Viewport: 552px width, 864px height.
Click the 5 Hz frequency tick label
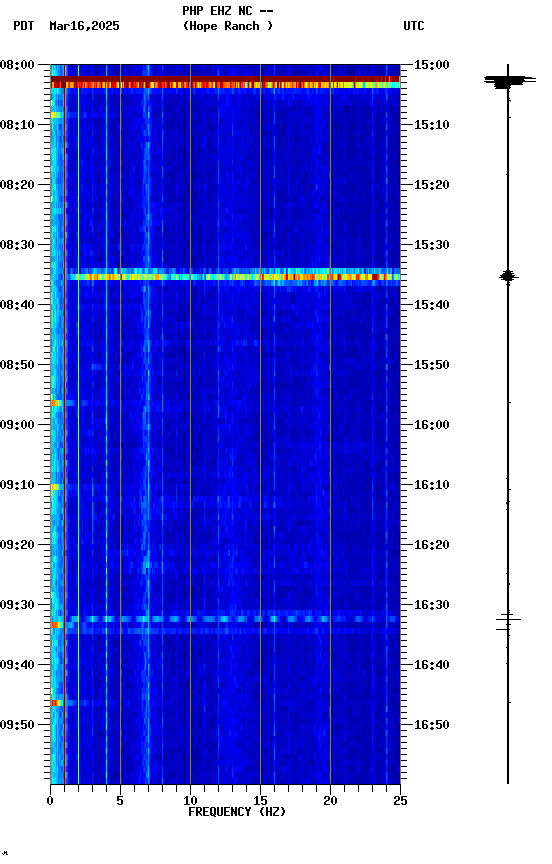pyautogui.click(x=120, y=801)
